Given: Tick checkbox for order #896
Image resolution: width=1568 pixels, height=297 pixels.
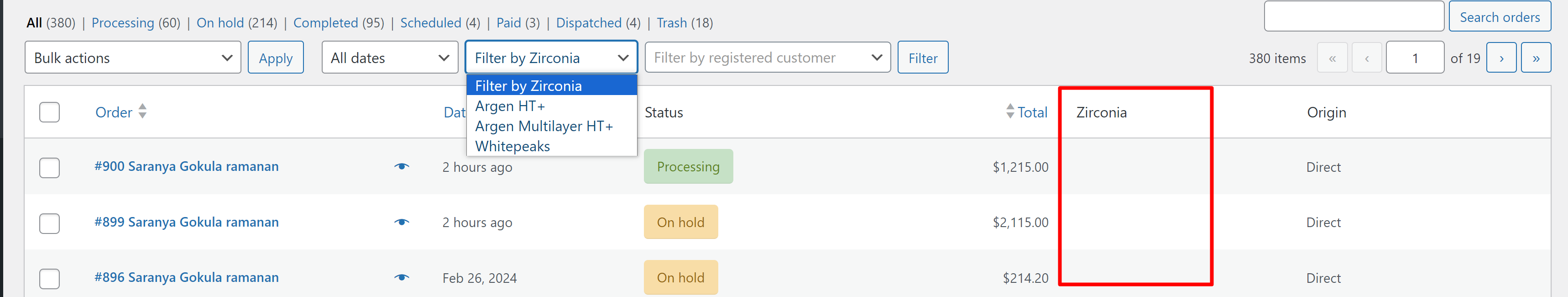Looking at the screenshot, I should [x=49, y=279].
